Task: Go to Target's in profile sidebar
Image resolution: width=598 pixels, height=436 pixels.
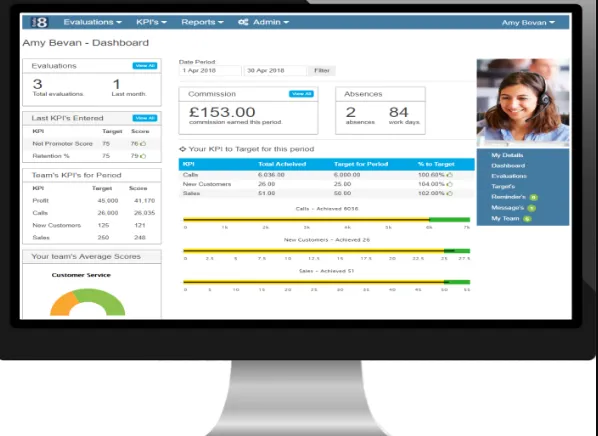Action: pyautogui.click(x=503, y=187)
